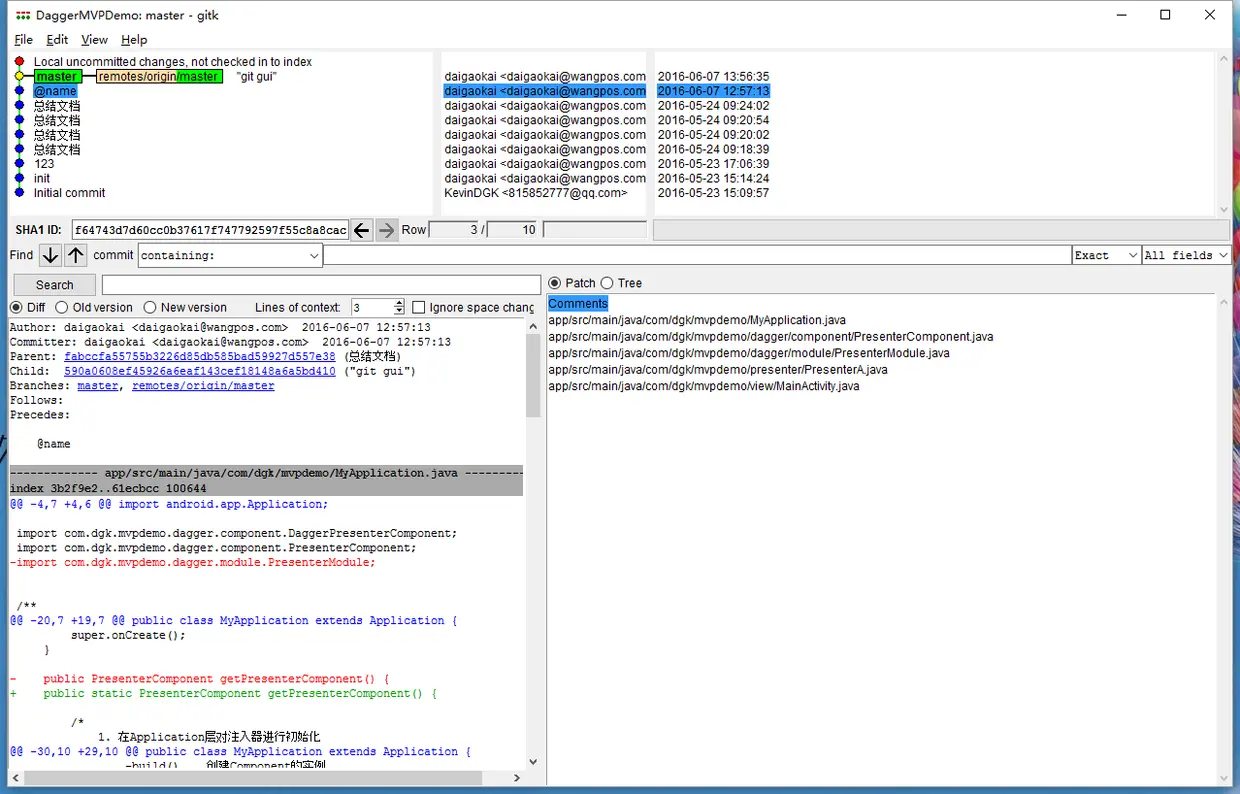Select the red uncommitted changes commit dot
The image size is (1240, 794).
tap(19, 62)
